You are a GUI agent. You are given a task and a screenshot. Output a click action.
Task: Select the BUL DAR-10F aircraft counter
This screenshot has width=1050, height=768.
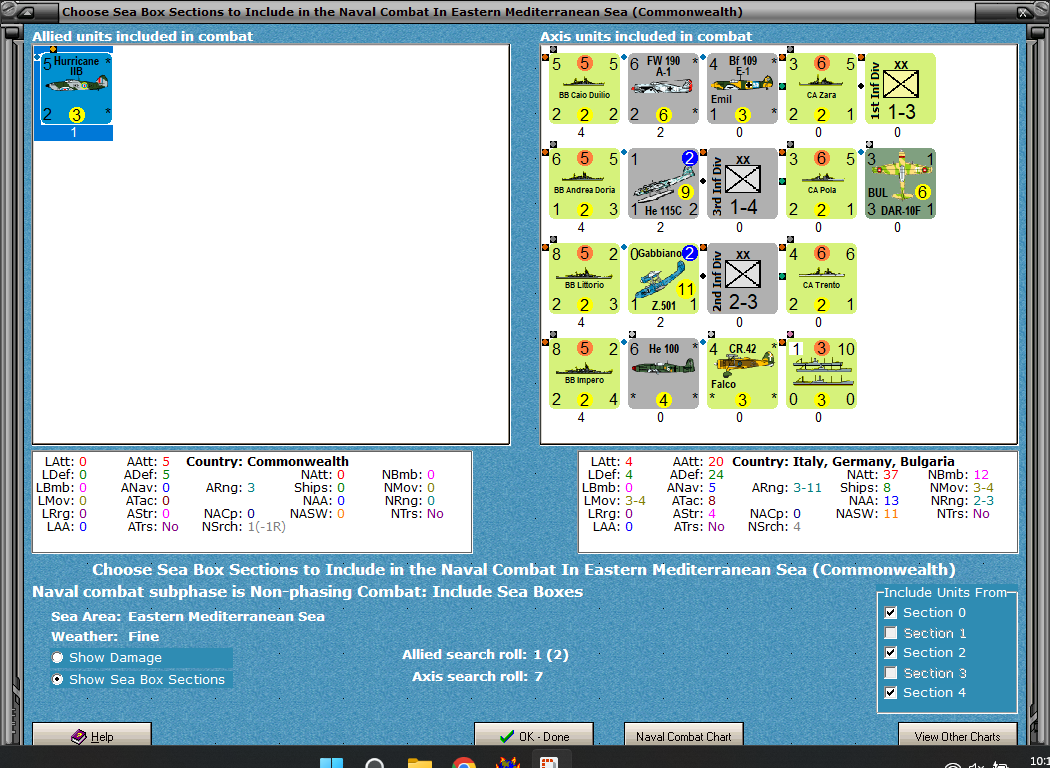(900, 183)
